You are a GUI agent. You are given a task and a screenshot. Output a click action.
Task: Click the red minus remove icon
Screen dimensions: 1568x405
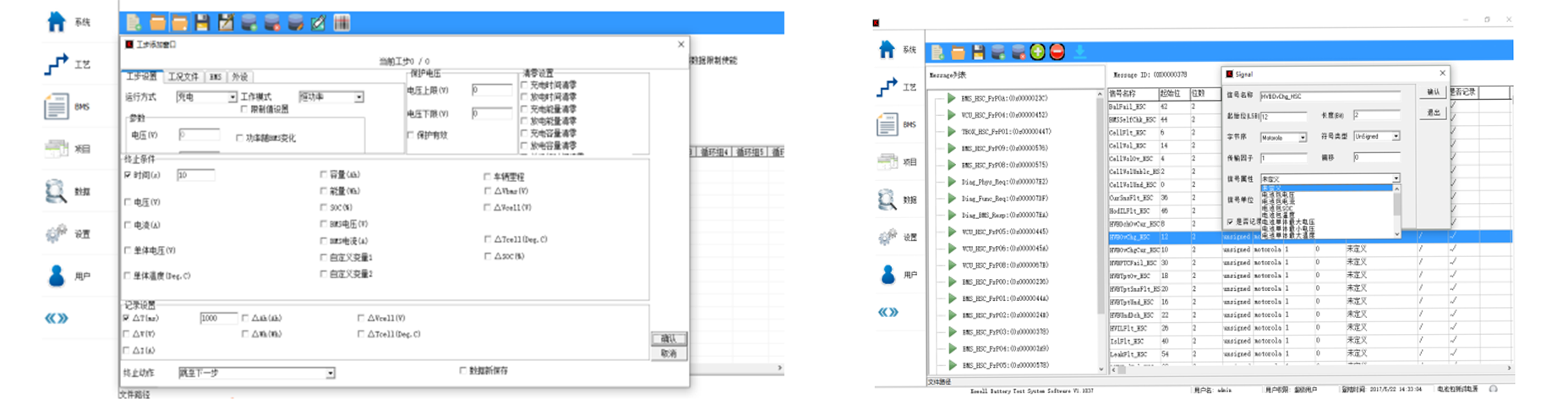[x=1057, y=52]
